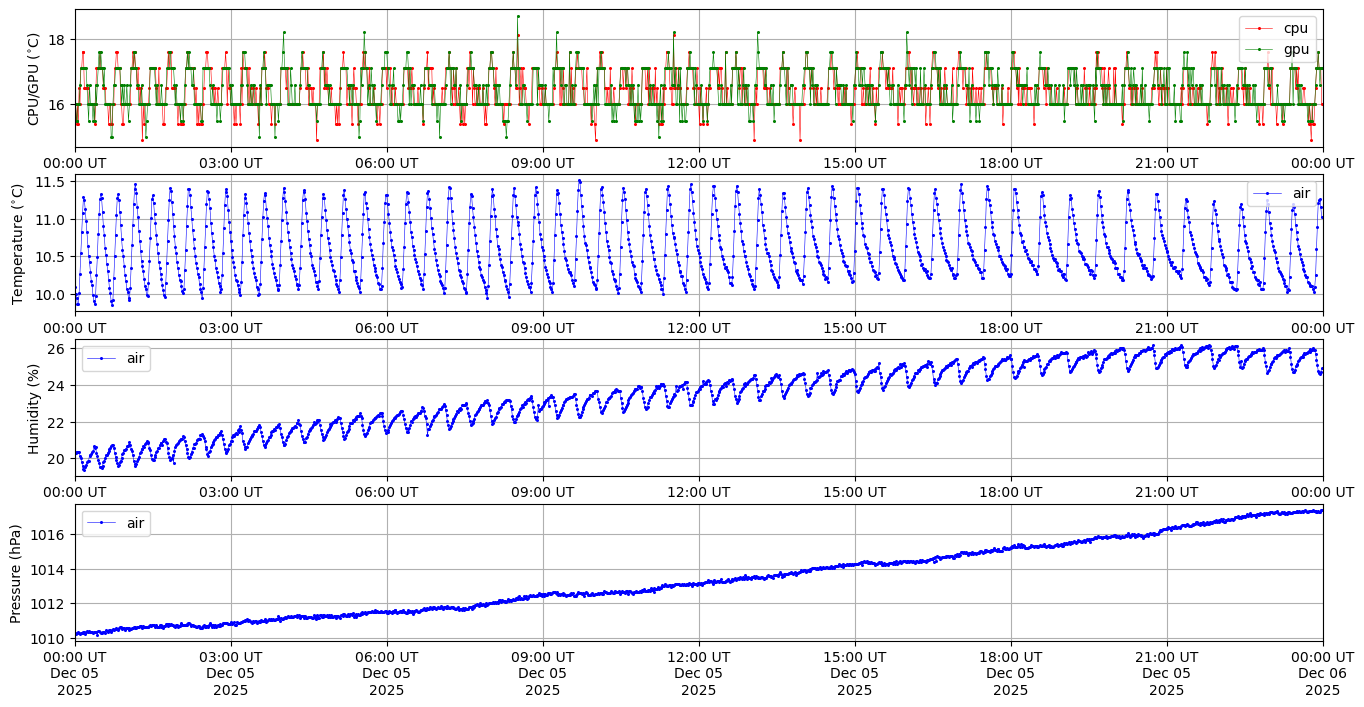Click the CPU/GPU (°C) y-axis label
1364x707 pixels.
coord(33,79)
